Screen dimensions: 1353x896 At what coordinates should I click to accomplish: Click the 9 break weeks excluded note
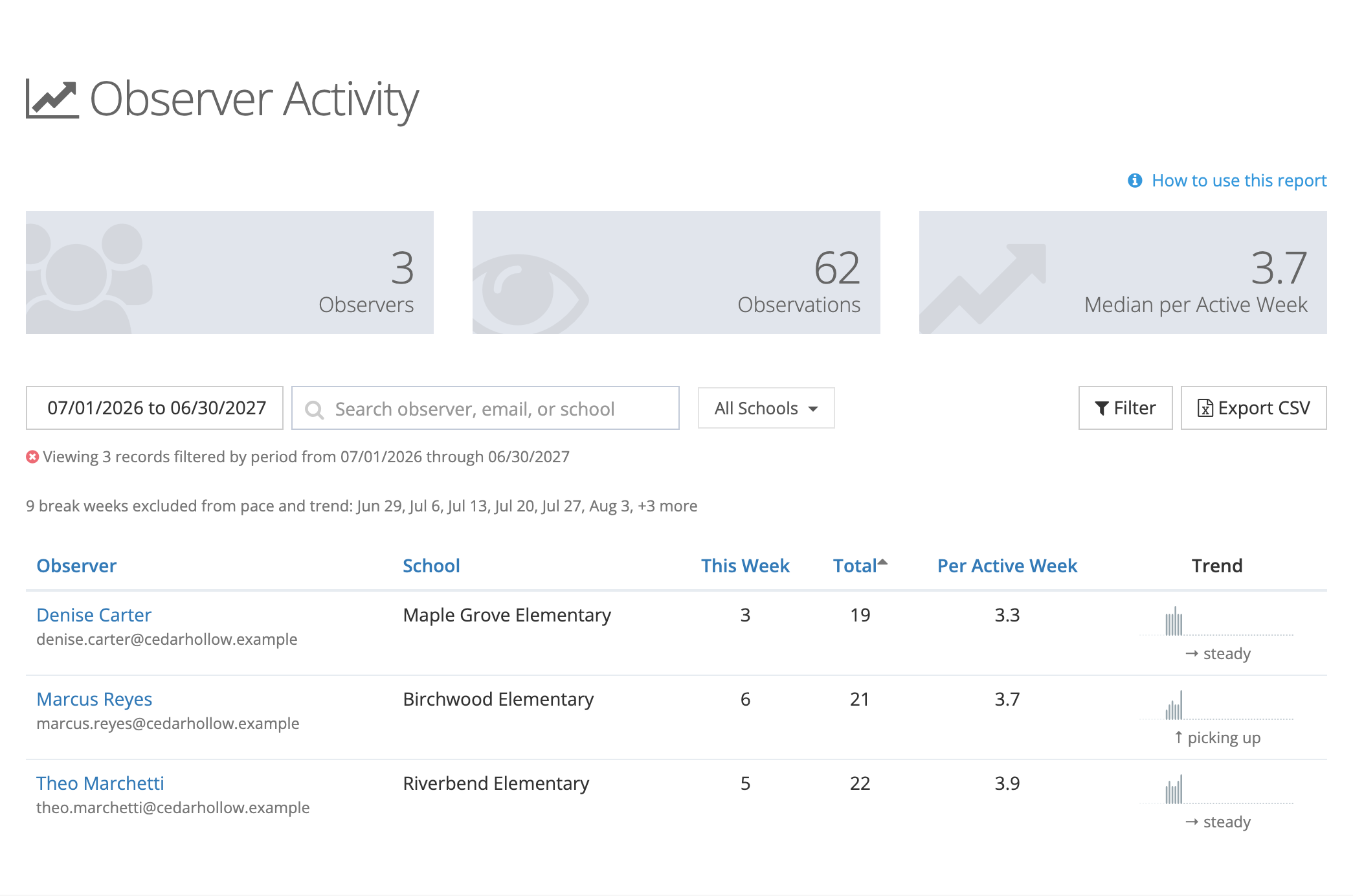361,506
